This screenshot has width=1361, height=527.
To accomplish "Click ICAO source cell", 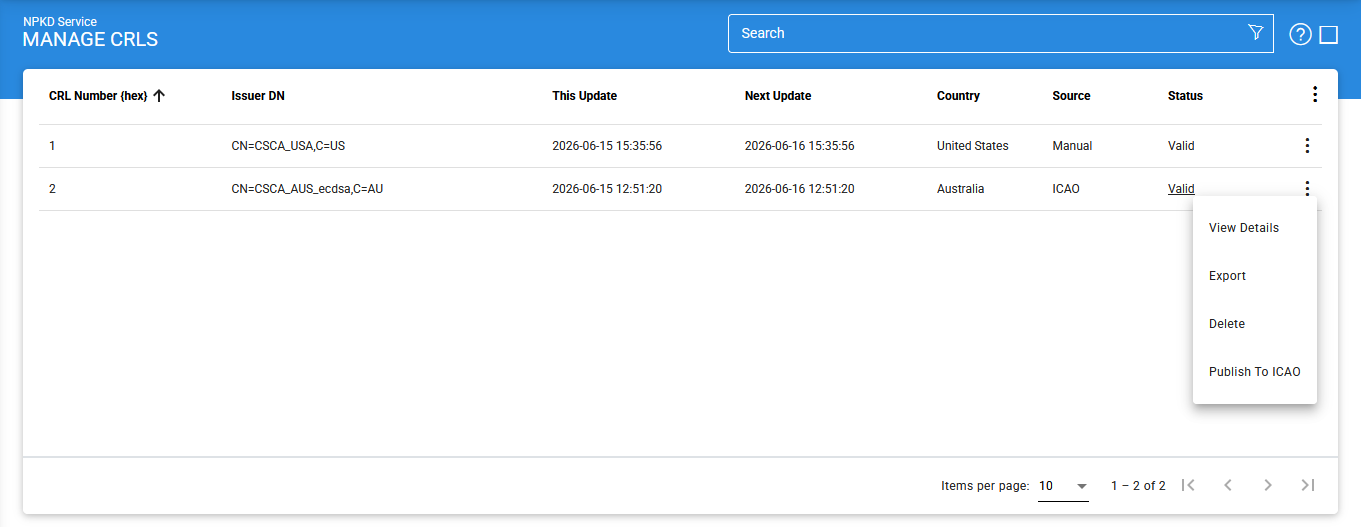I will (x=1066, y=188).
